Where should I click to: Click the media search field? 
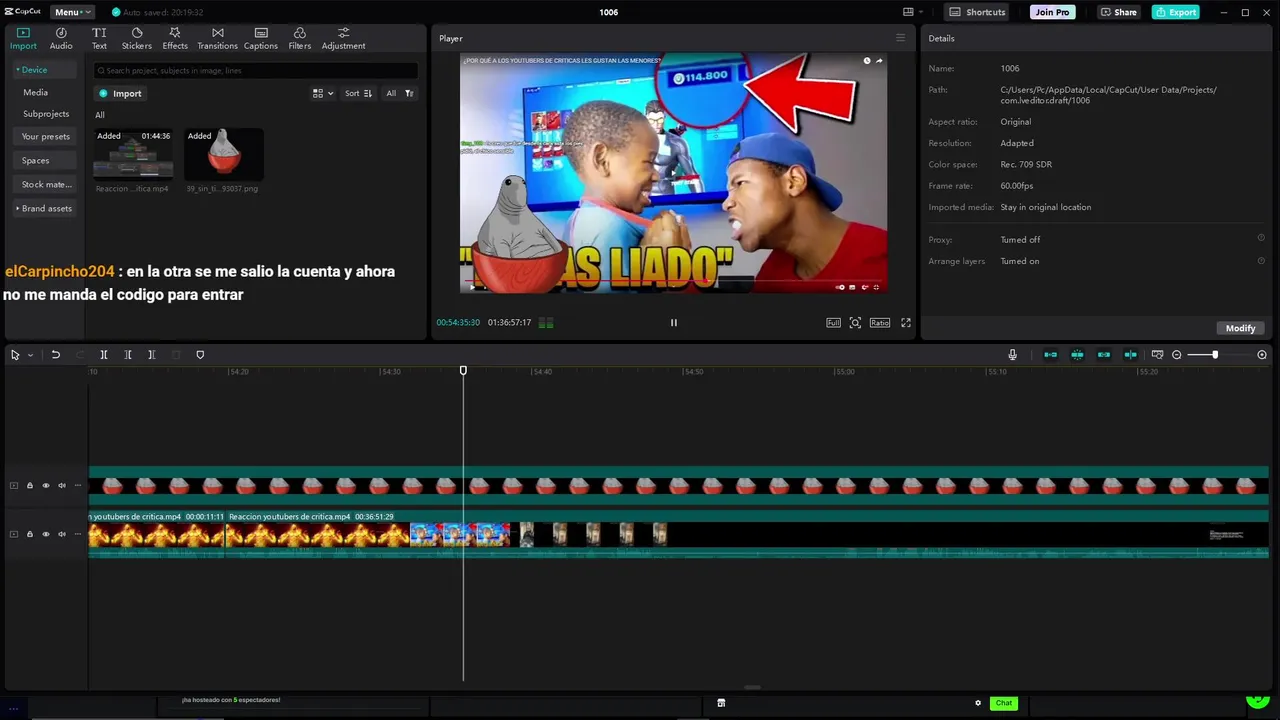(x=256, y=71)
